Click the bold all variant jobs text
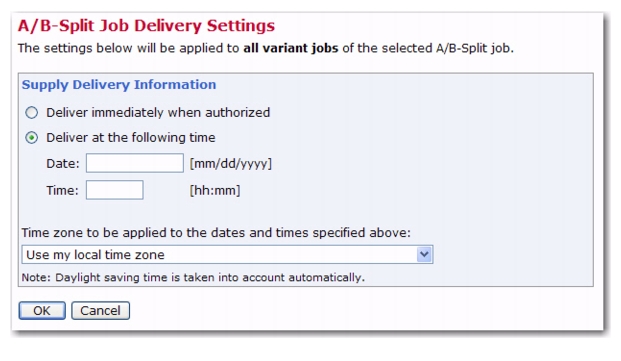The image size is (621, 361). click(291, 48)
